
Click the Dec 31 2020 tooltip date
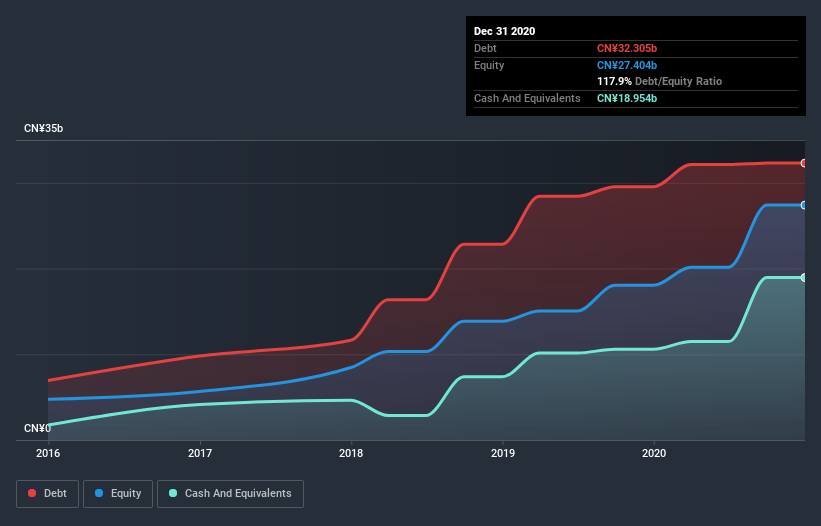(504, 31)
